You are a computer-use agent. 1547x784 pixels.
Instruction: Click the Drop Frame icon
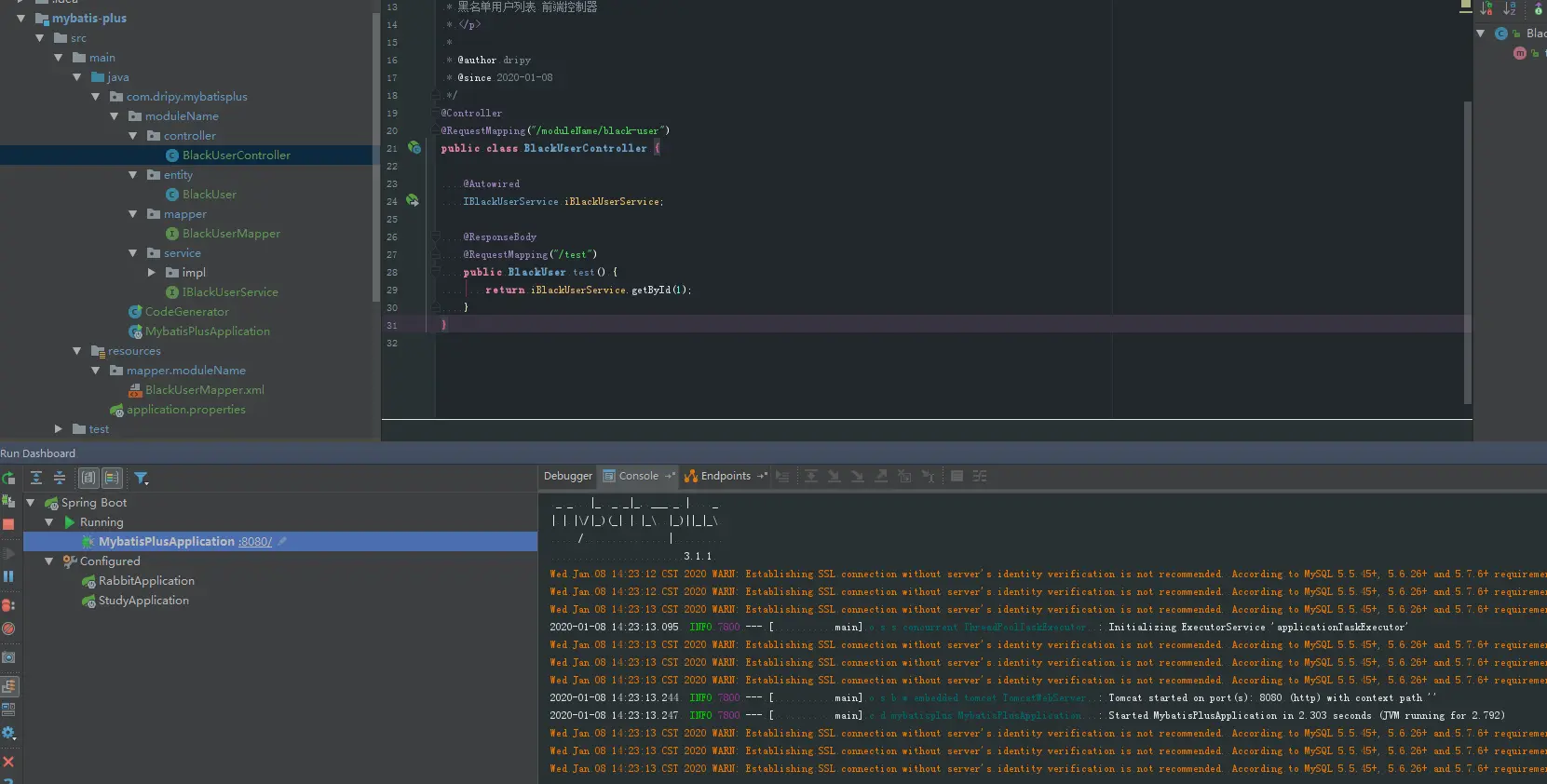point(903,476)
